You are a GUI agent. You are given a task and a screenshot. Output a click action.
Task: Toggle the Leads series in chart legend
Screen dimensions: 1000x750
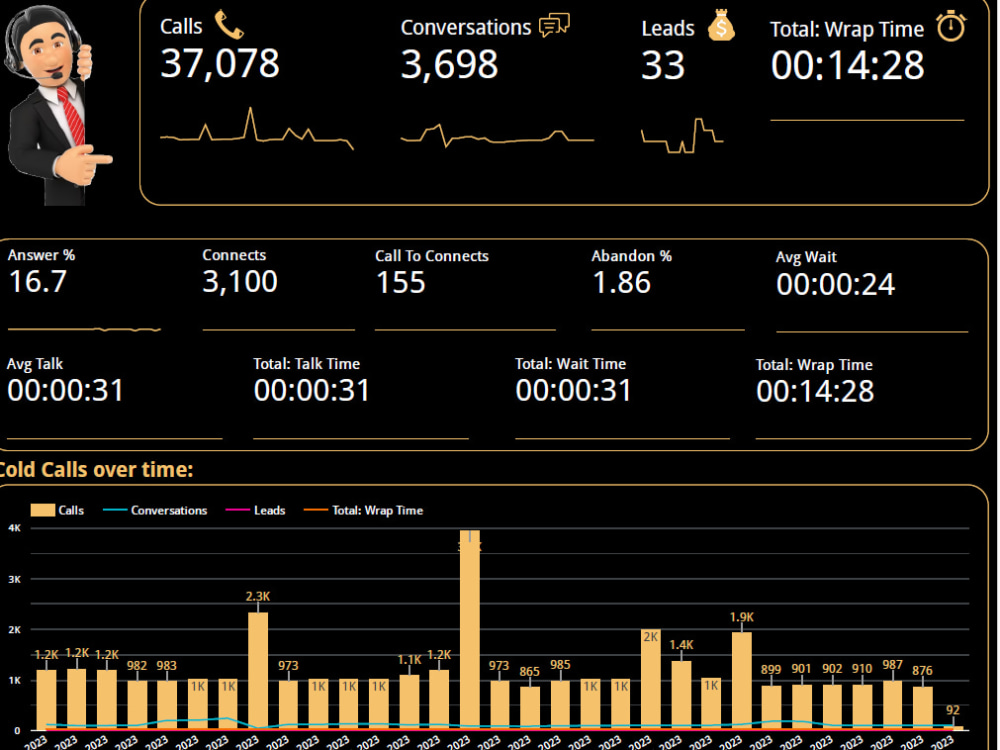256,510
